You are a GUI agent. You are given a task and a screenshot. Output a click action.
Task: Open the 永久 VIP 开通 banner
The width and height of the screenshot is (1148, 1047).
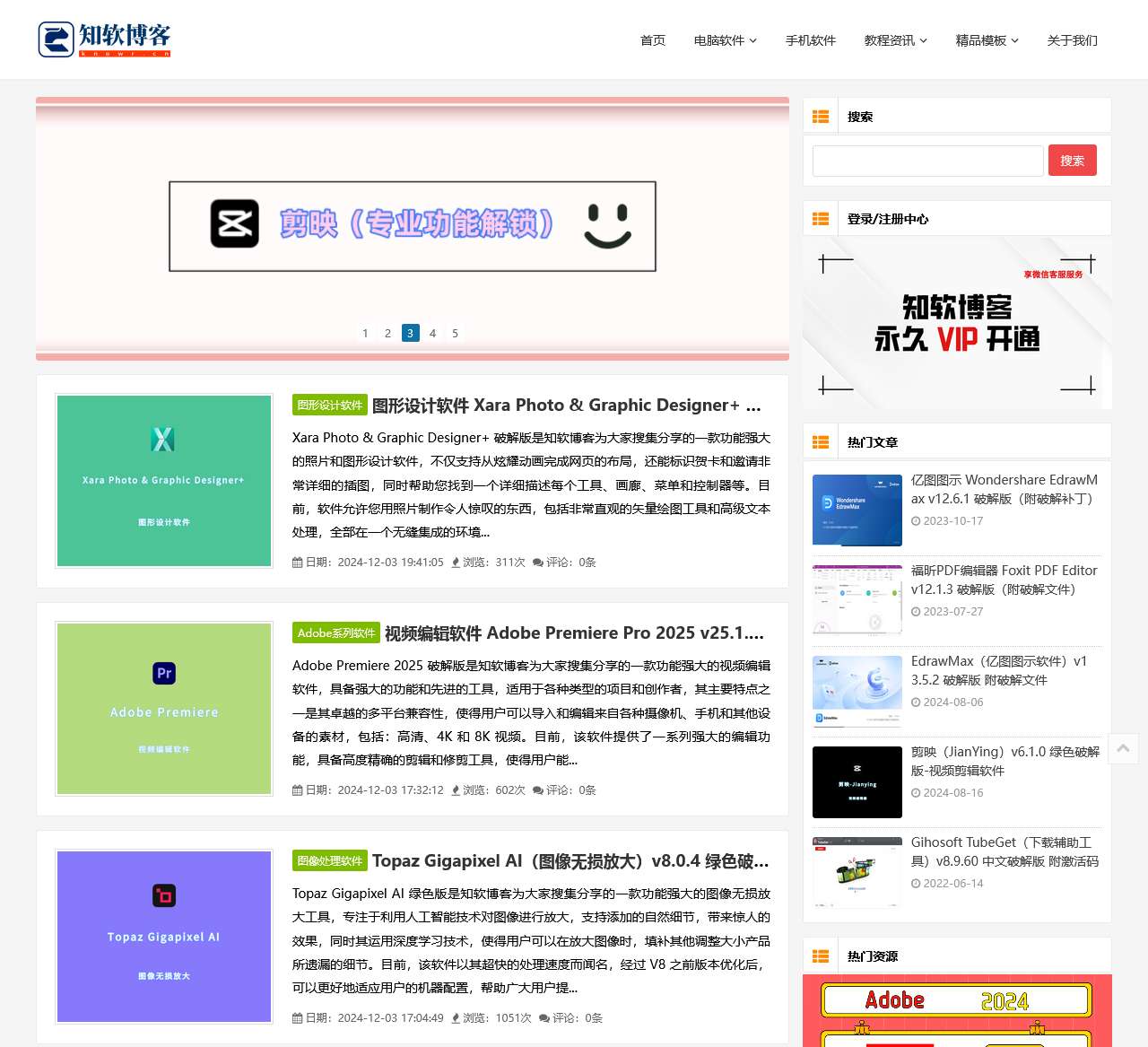coord(957,323)
